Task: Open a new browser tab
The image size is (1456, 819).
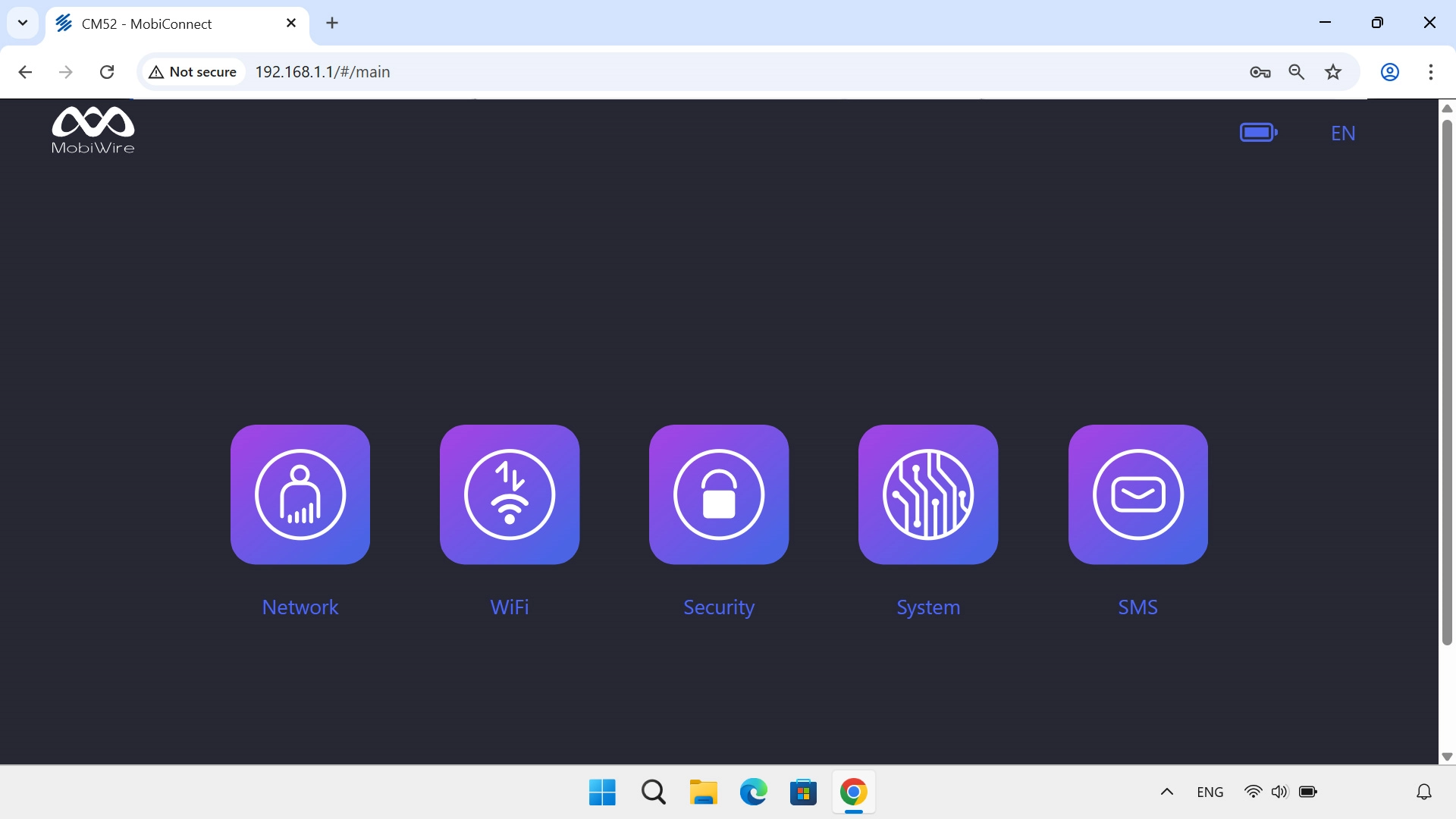Action: click(332, 23)
